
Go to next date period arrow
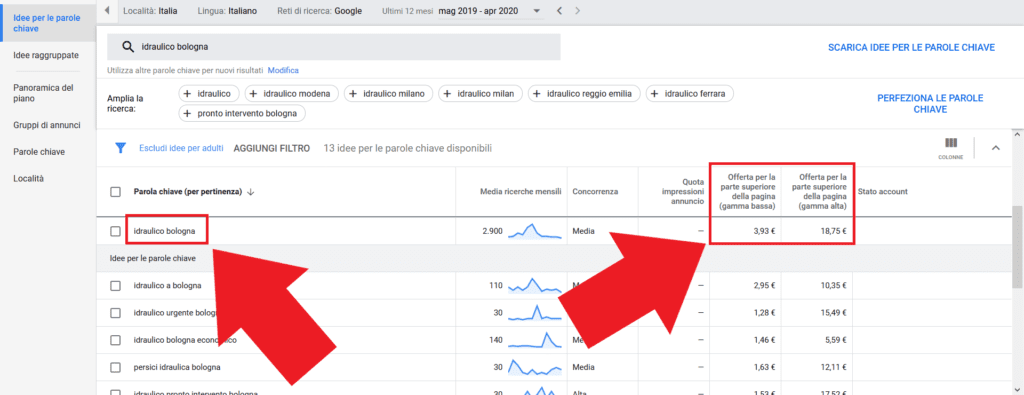577,11
